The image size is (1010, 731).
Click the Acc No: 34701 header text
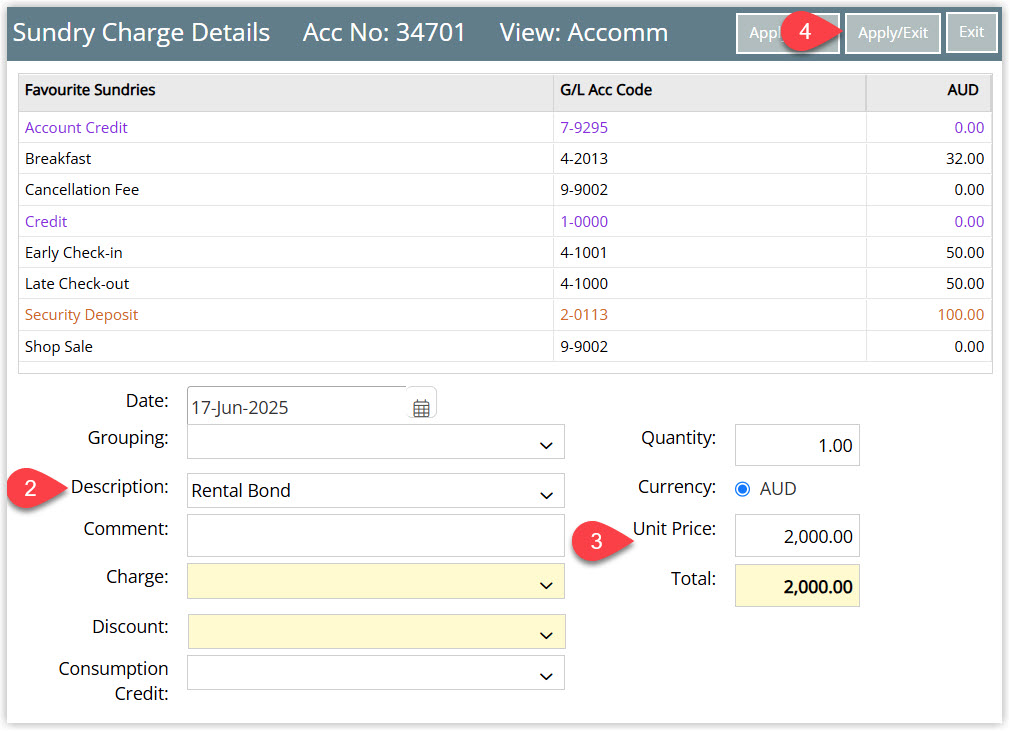(384, 32)
